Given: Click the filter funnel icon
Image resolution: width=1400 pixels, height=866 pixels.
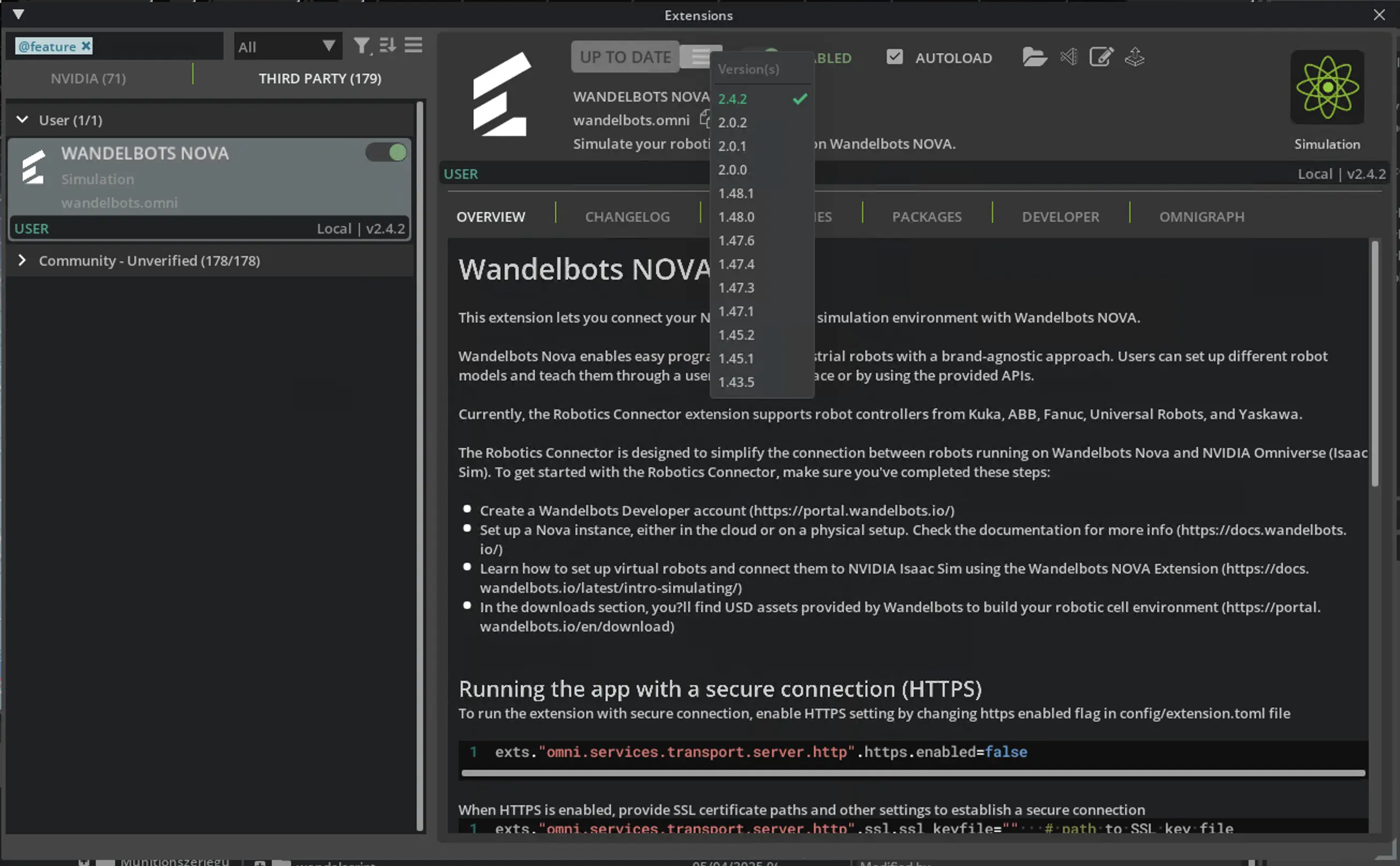Looking at the screenshot, I should (361, 45).
